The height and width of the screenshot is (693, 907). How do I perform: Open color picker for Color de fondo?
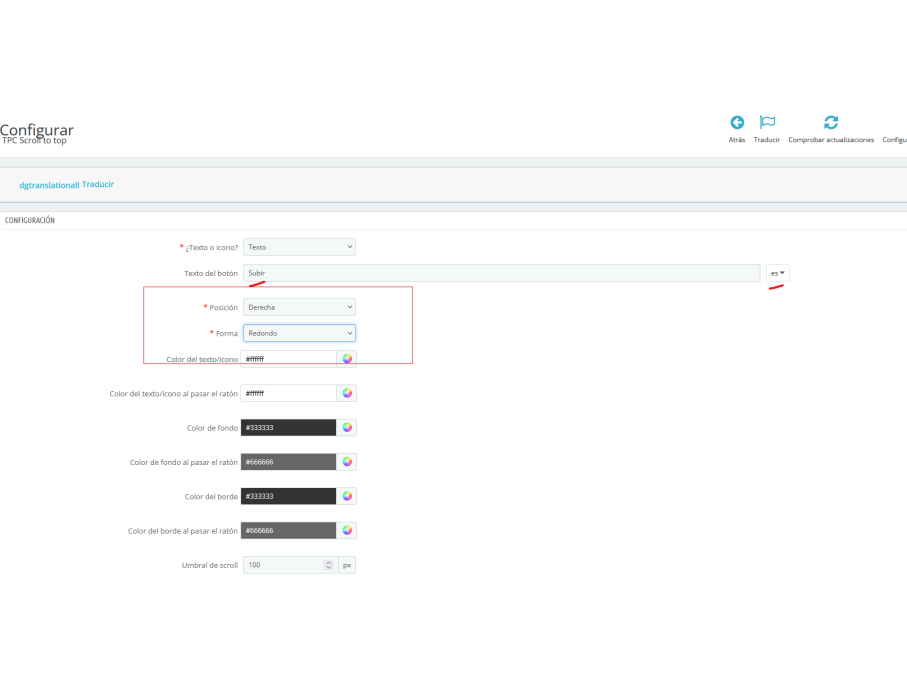[347, 427]
